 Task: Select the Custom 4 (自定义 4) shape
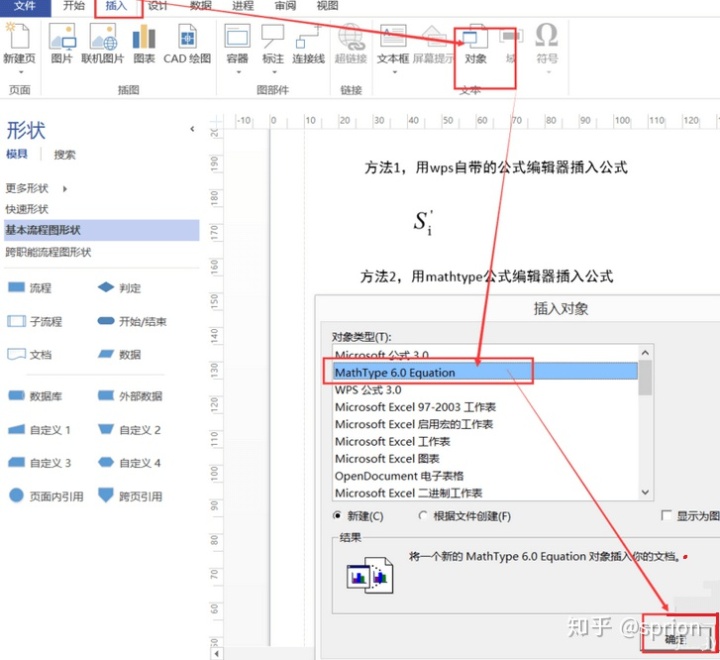click(129, 463)
